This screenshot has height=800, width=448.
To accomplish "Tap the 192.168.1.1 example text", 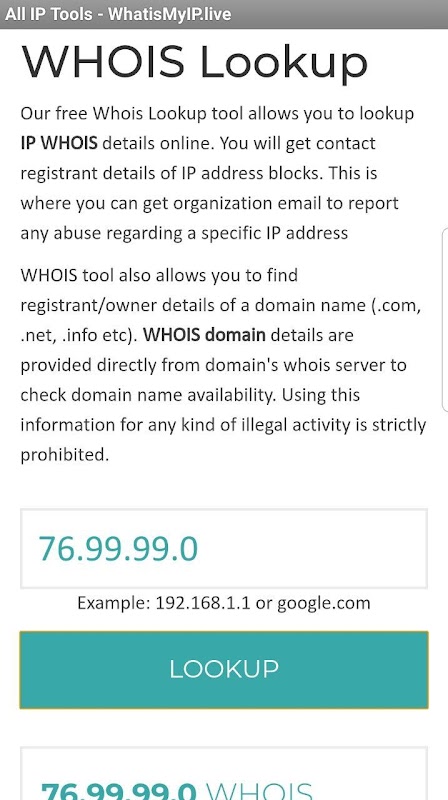I will [203, 603].
